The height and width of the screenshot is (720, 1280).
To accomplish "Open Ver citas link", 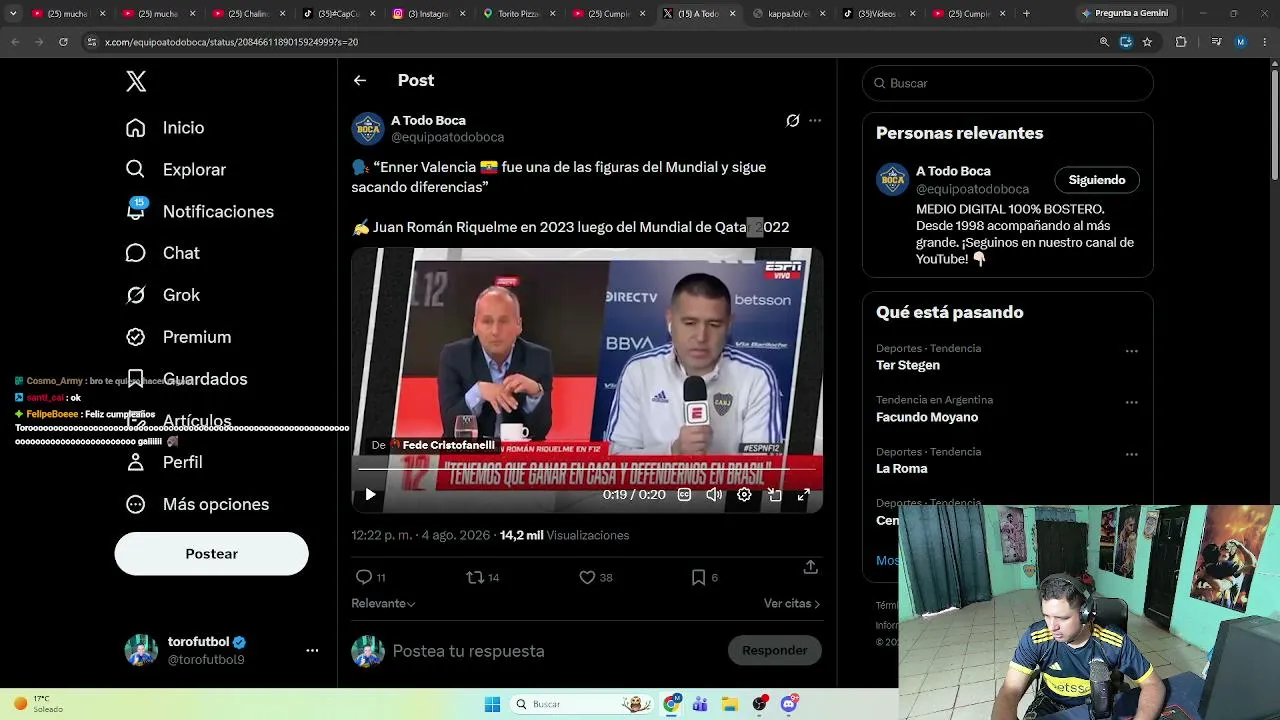I will coord(792,603).
